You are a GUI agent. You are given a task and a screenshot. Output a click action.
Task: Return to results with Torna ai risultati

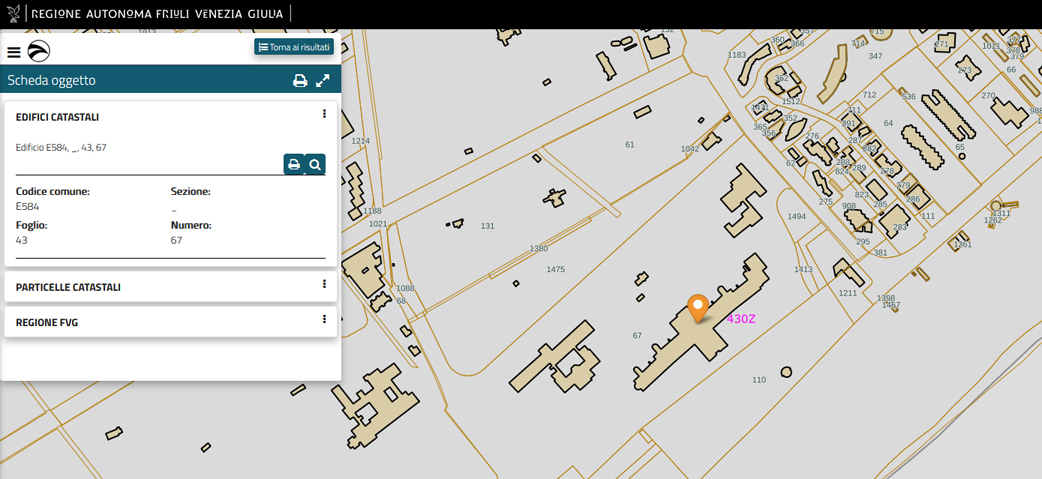294,47
